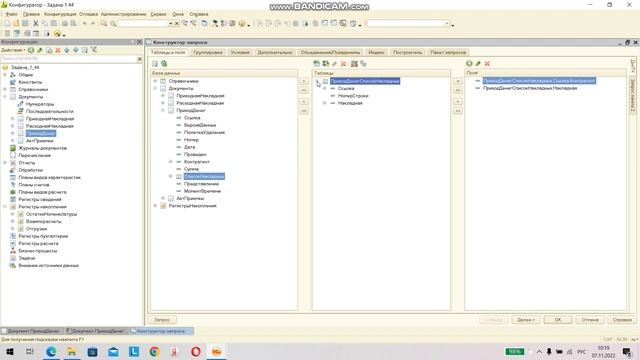The height and width of the screenshot is (360, 640).
Task: Select the Сумма field under ПриходДенег
Action: [191, 169]
